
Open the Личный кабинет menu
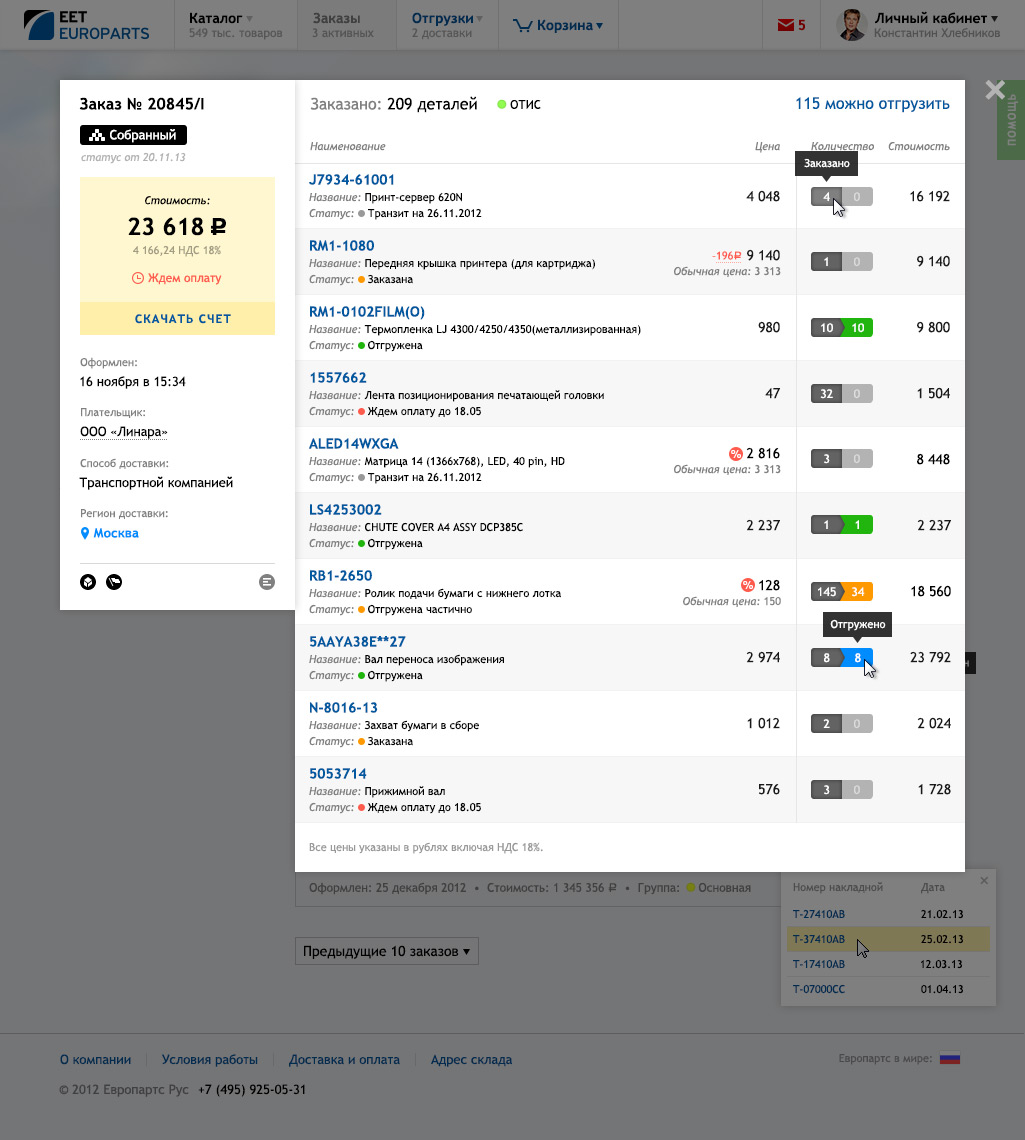(936, 18)
